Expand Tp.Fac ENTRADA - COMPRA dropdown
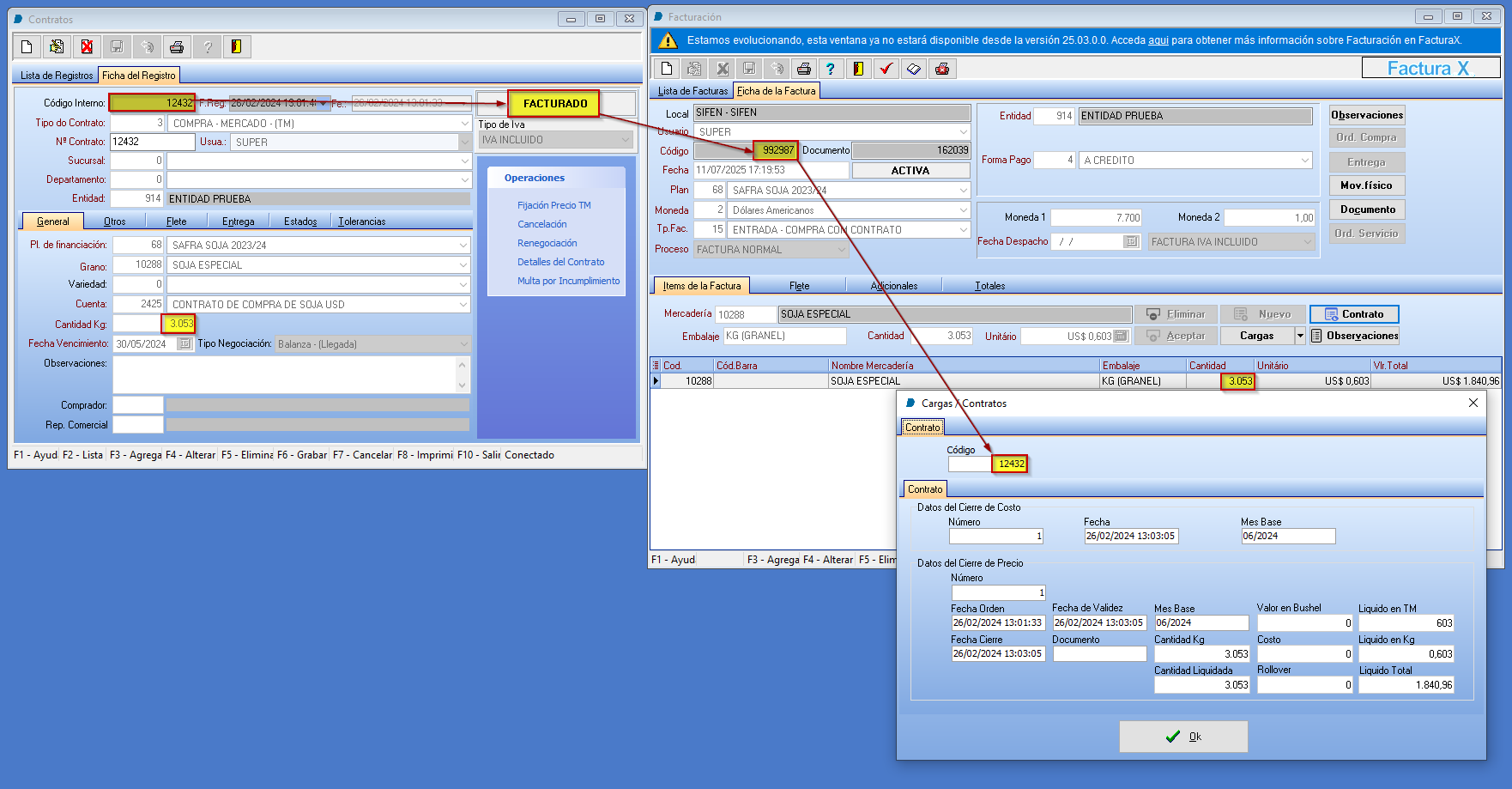Screen dimensions: 1512x789 tap(963, 230)
